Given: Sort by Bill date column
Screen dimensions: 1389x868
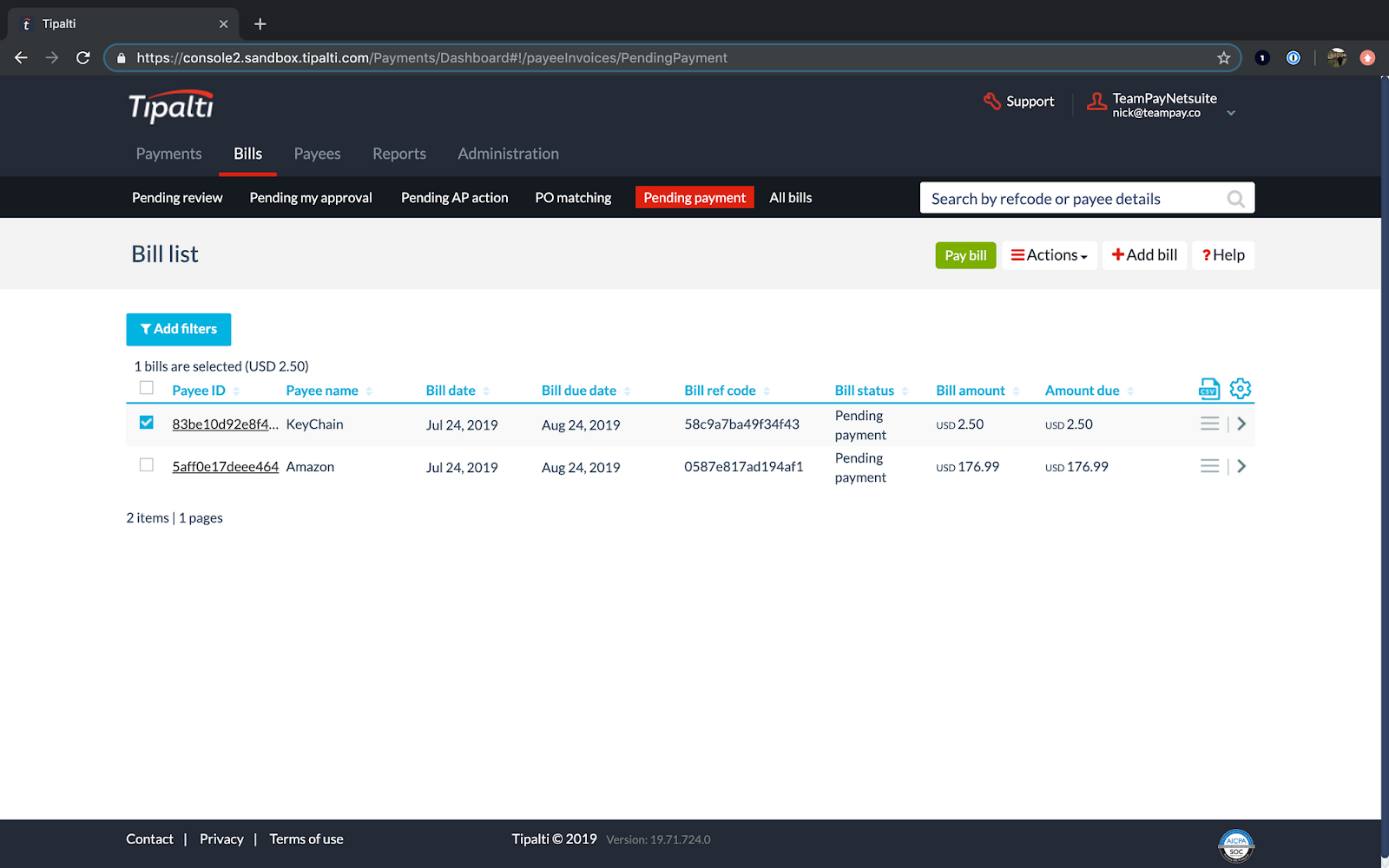Looking at the screenshot, I should [x=458, y=391].
